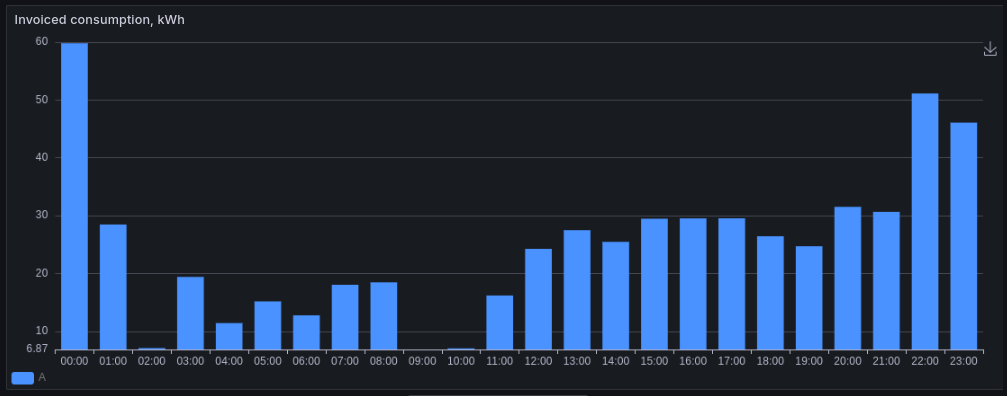
Task: Click the x-axis label 00:00
Action: (74, 361)
